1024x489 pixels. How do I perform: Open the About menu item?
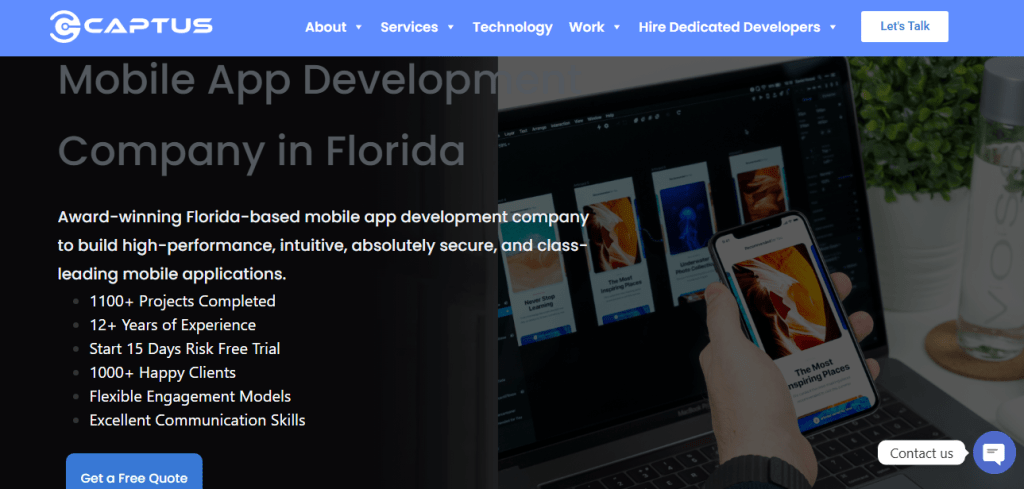coord(325,27)
